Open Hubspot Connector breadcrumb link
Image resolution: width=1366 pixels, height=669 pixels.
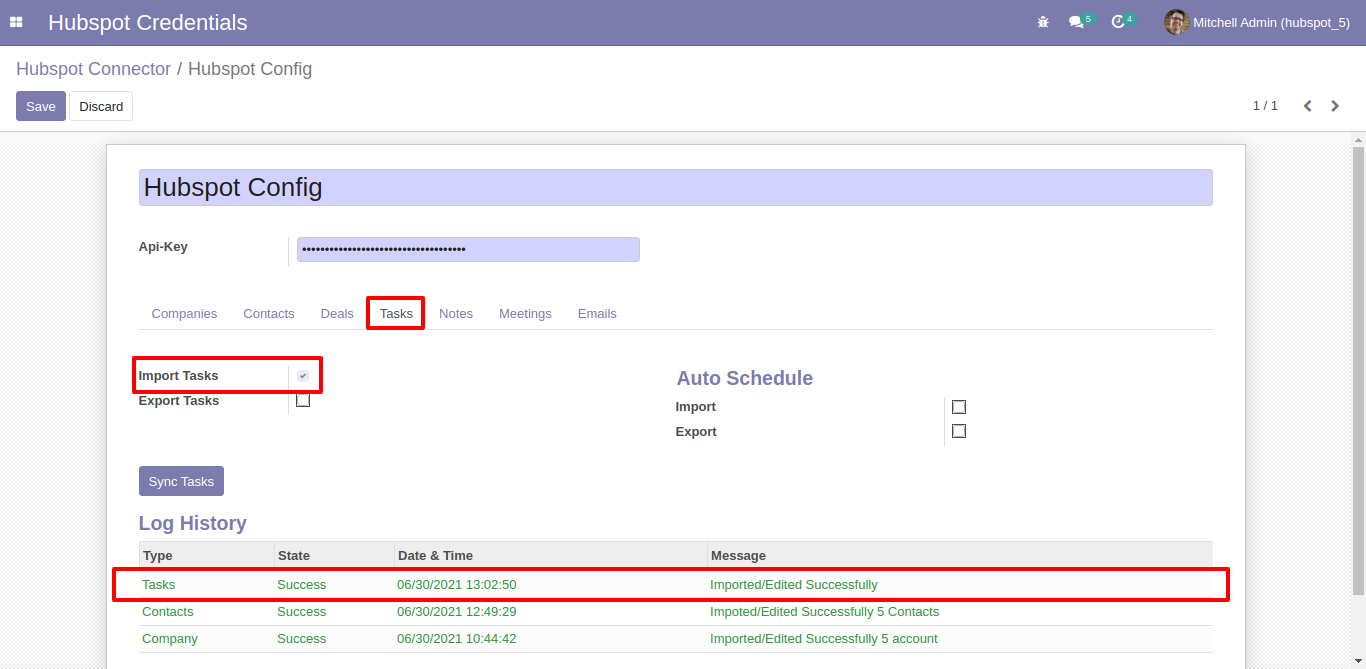(x=93, y=69)
